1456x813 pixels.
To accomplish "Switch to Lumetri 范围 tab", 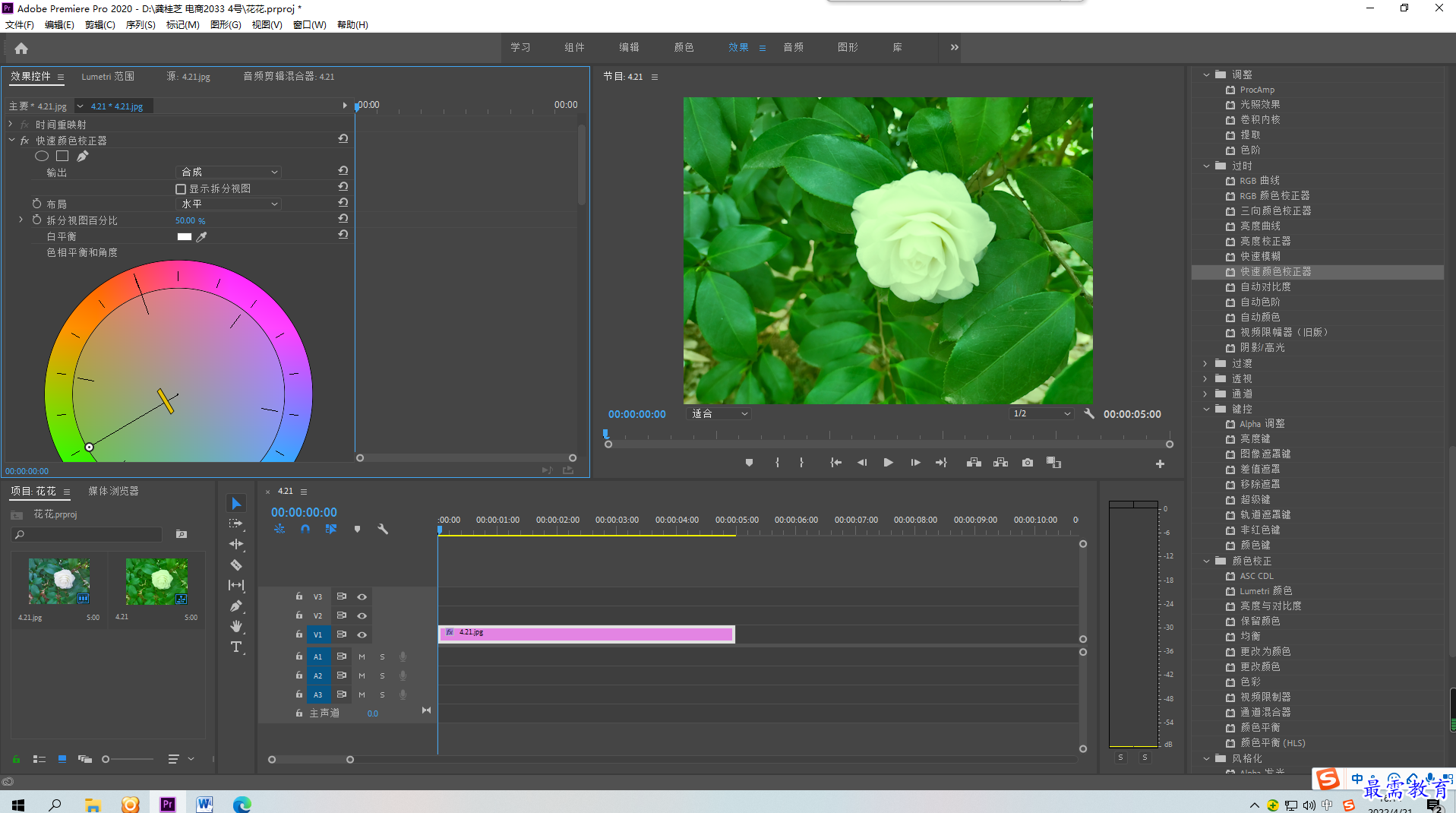I will pyautogui.click(x=108, y=77).
